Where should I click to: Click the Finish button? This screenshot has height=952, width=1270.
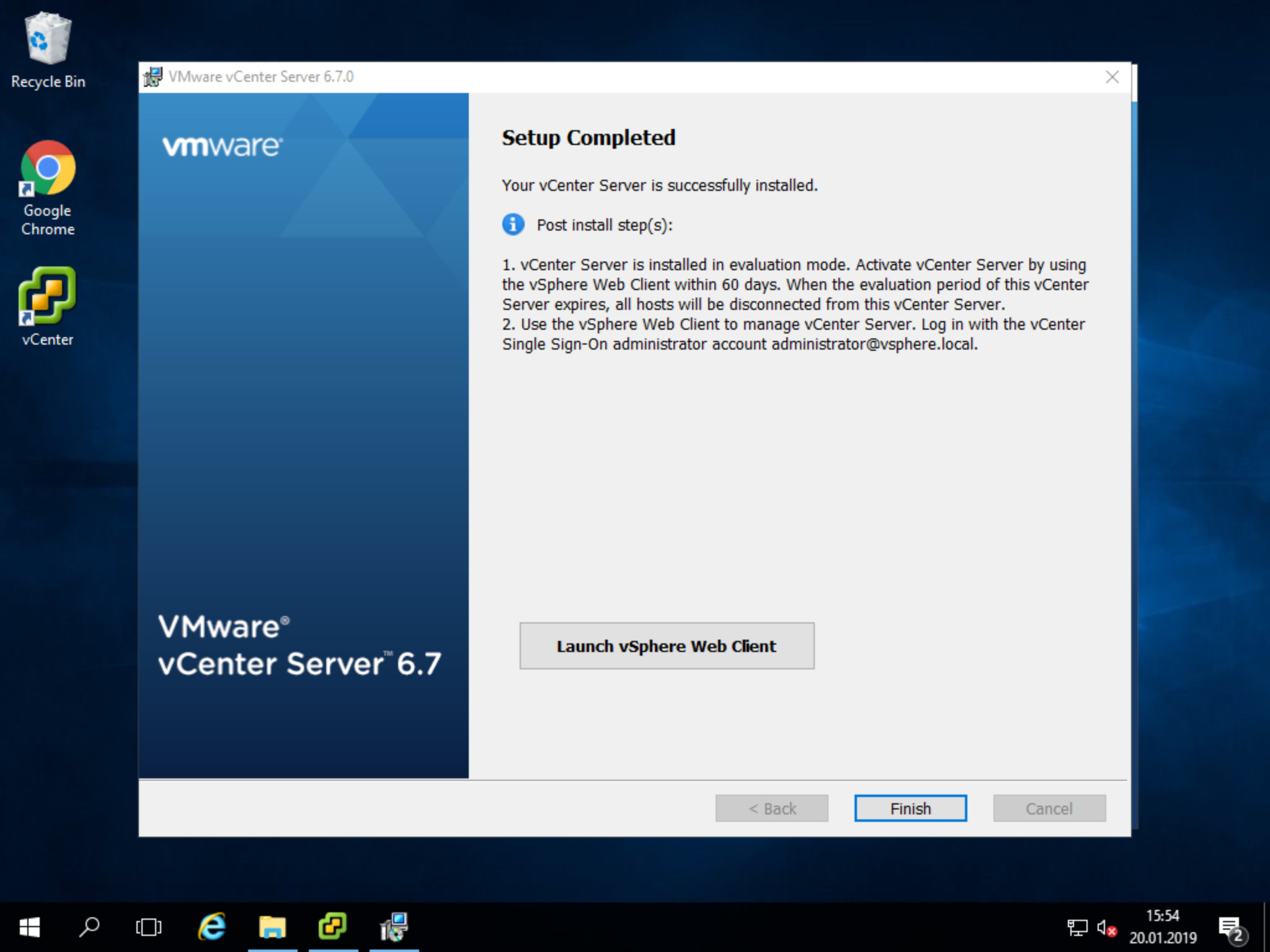[910, 808]
